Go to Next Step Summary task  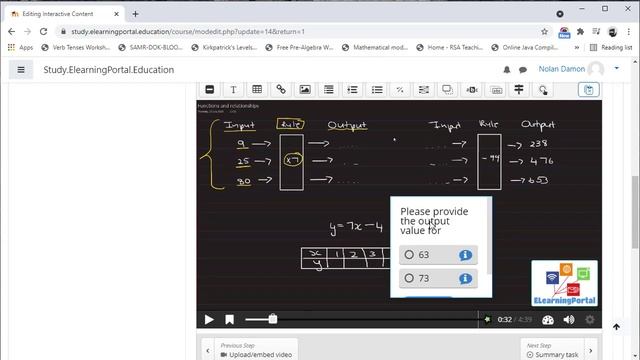pyautogui.click(x=553, y=350)
